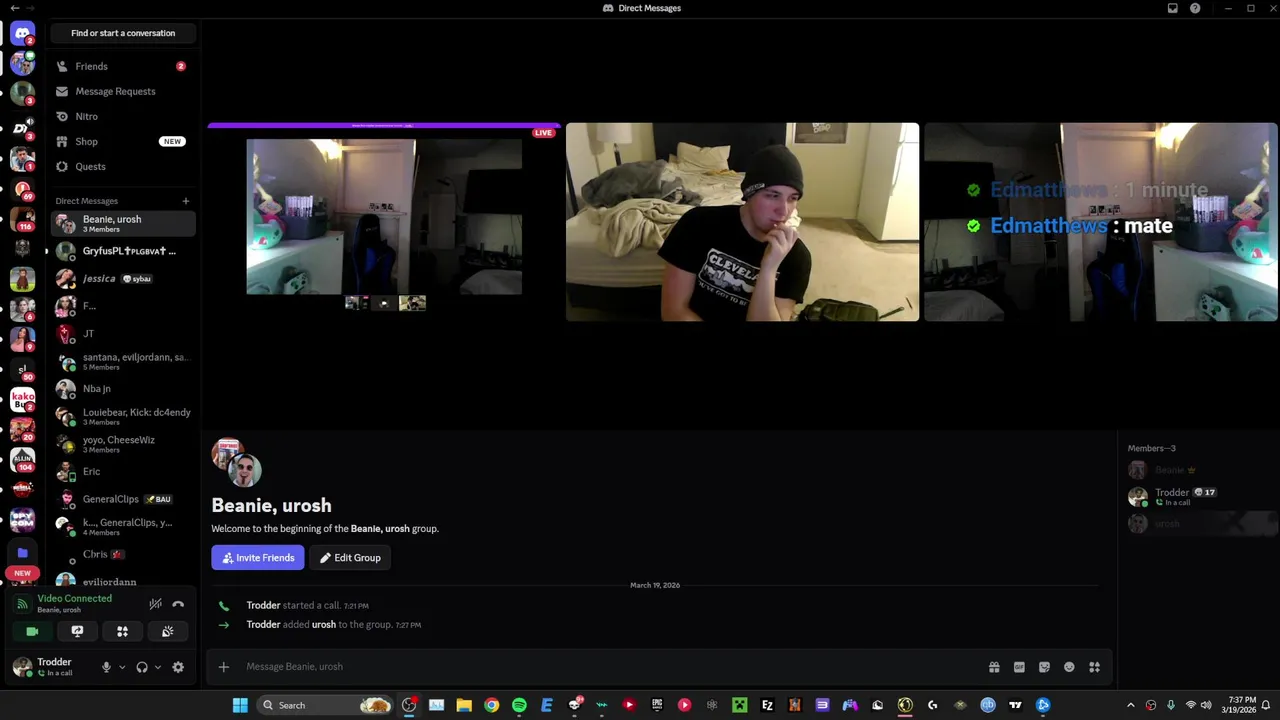Open Message Requests

point(123,91)
